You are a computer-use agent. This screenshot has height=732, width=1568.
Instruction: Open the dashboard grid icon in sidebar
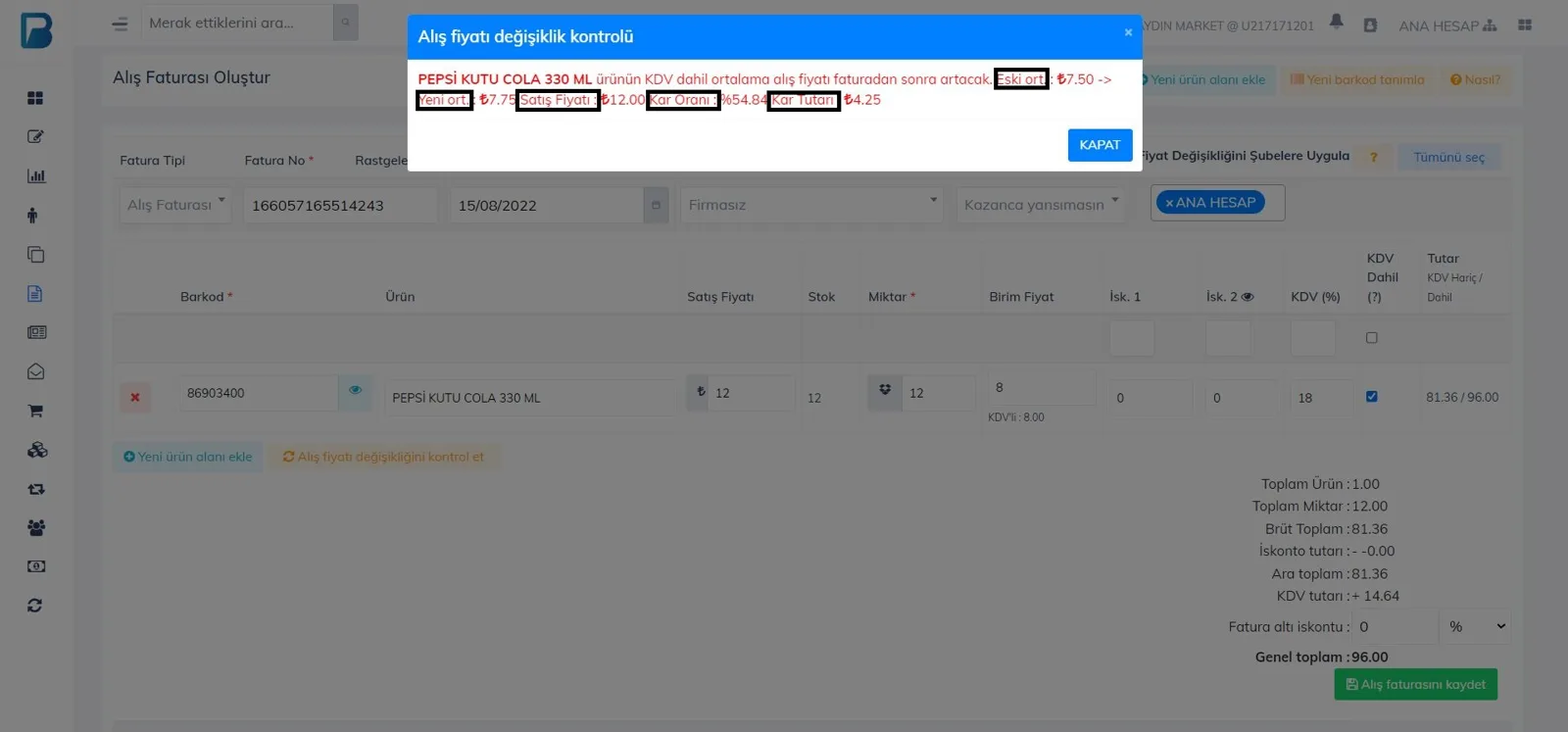pyautogui.click(x=35, y=98)
